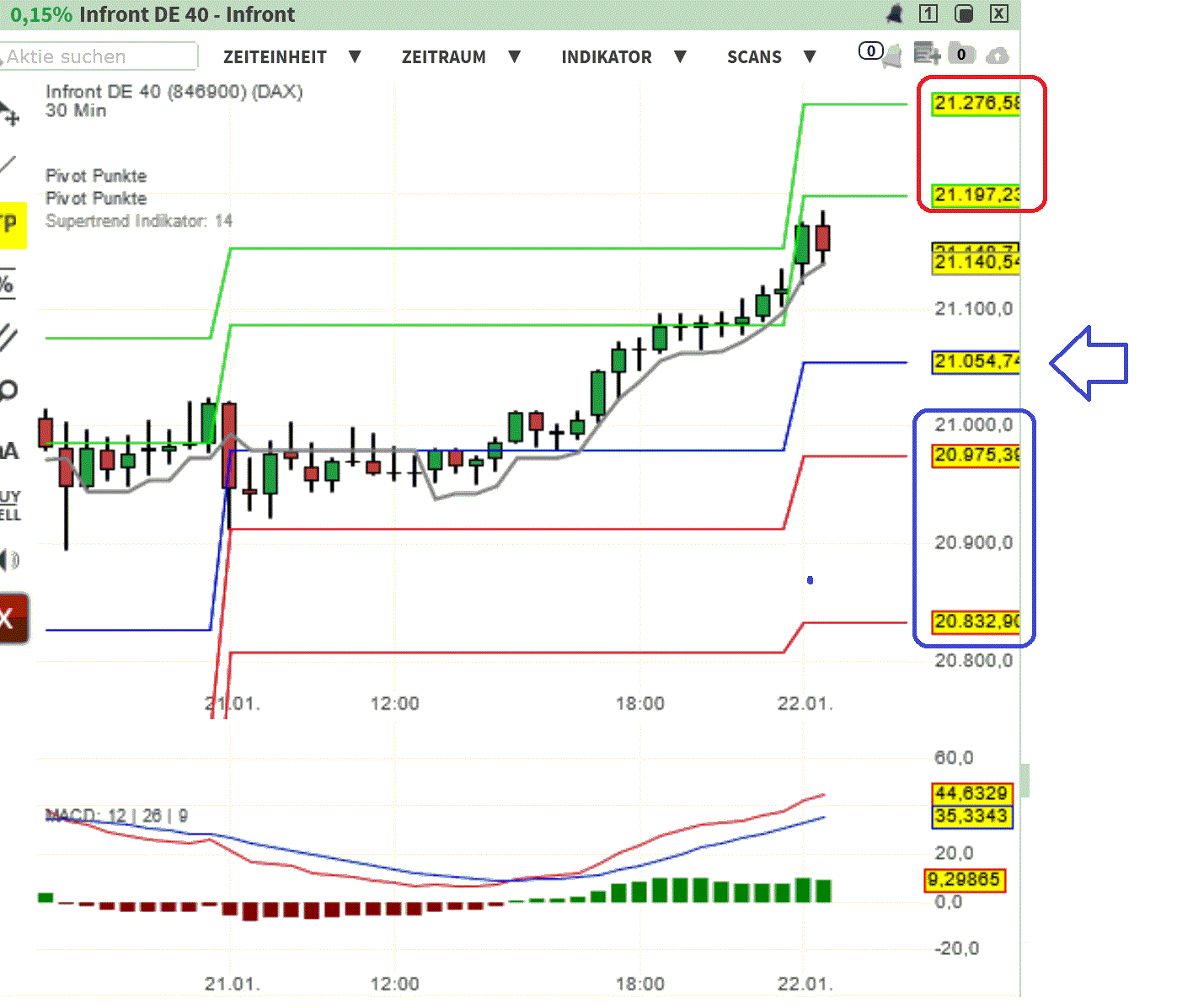Toggle the speaker sound icon

9,559
